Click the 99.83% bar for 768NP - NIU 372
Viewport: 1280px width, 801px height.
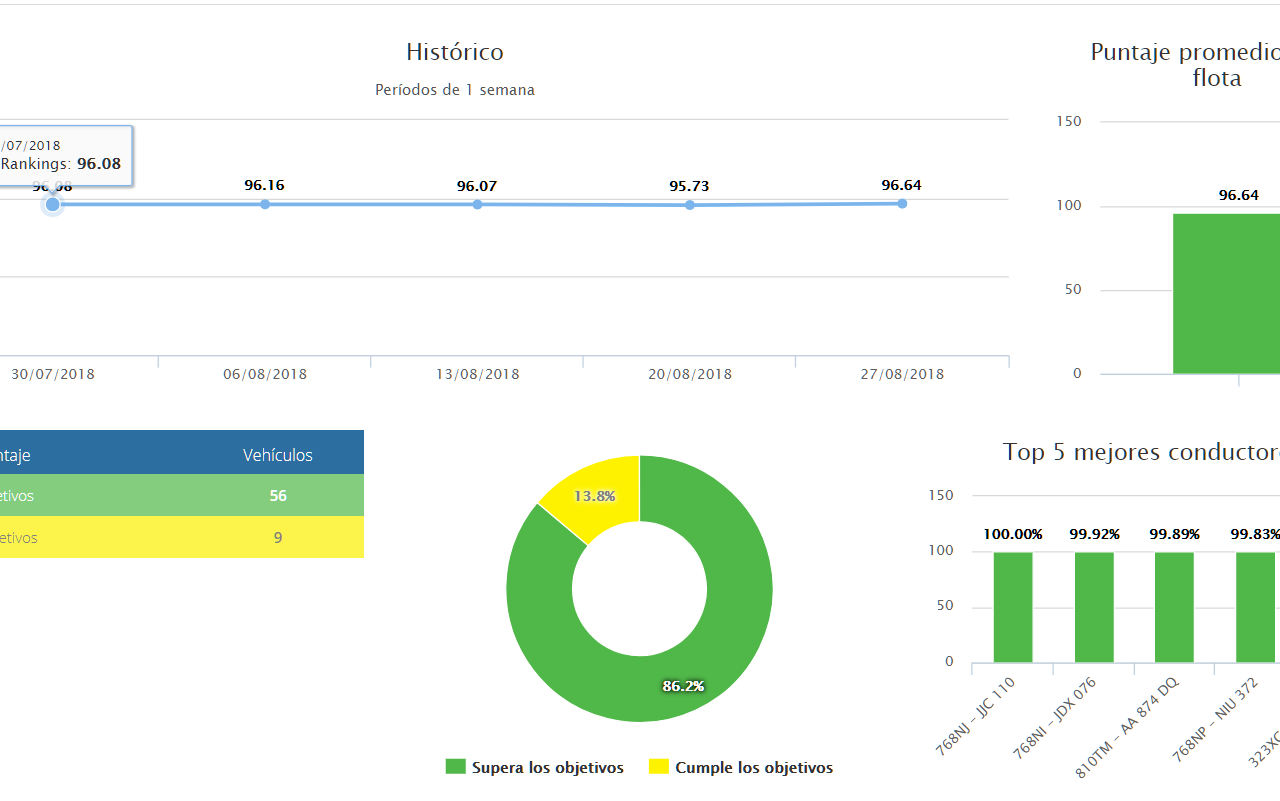1255,606
